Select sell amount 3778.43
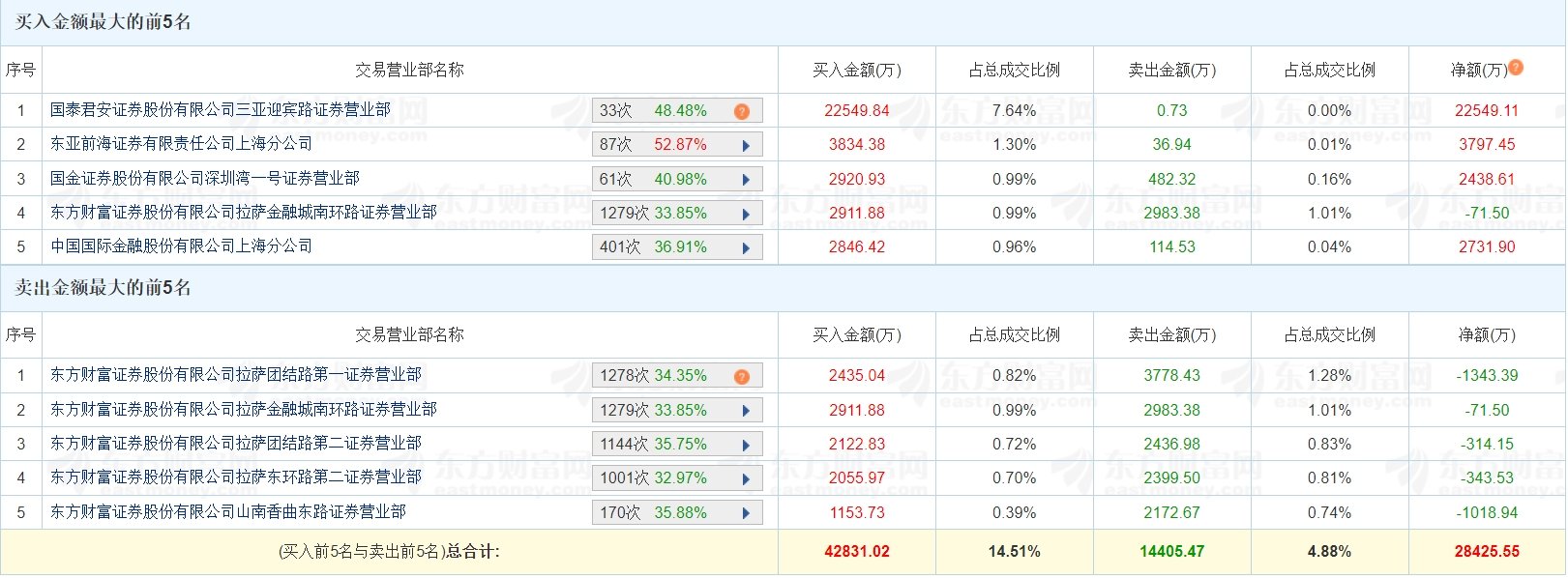Image resolution: width=1568 pixels, height=578 pixels. (x=1172, y=375)
